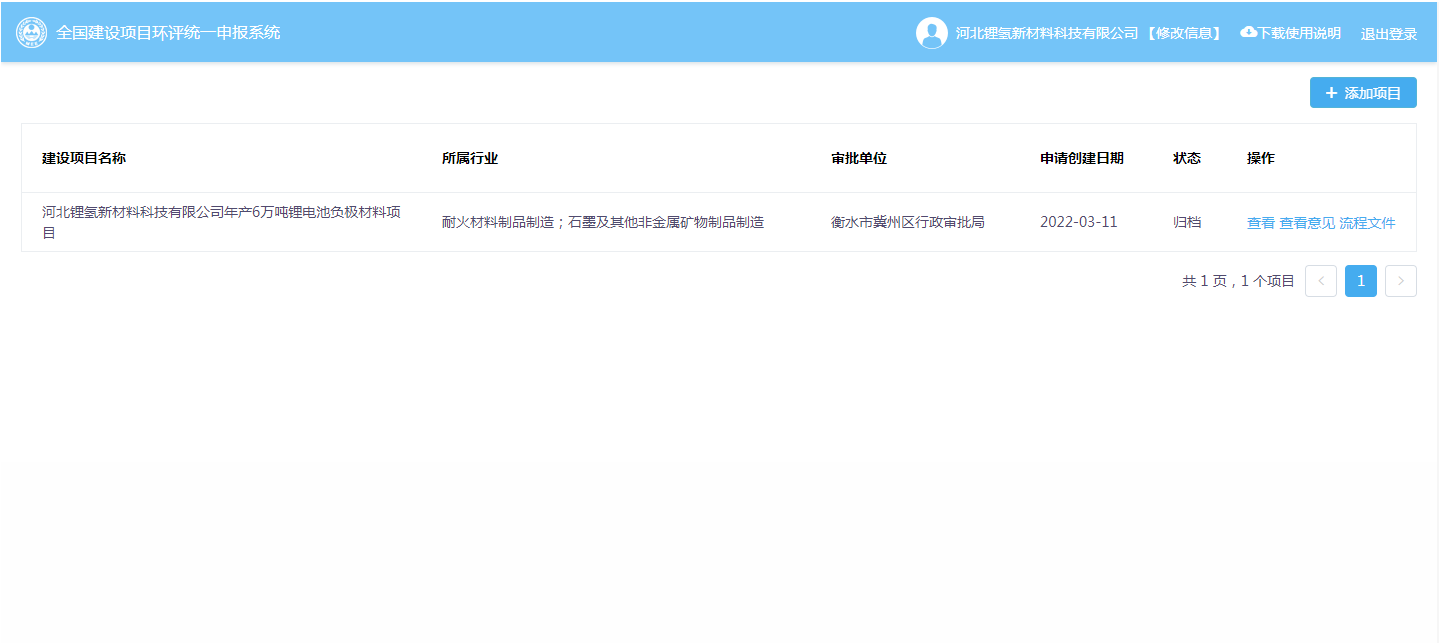
Task: Open 流程文件 for the project
Action: (1367, 223)
